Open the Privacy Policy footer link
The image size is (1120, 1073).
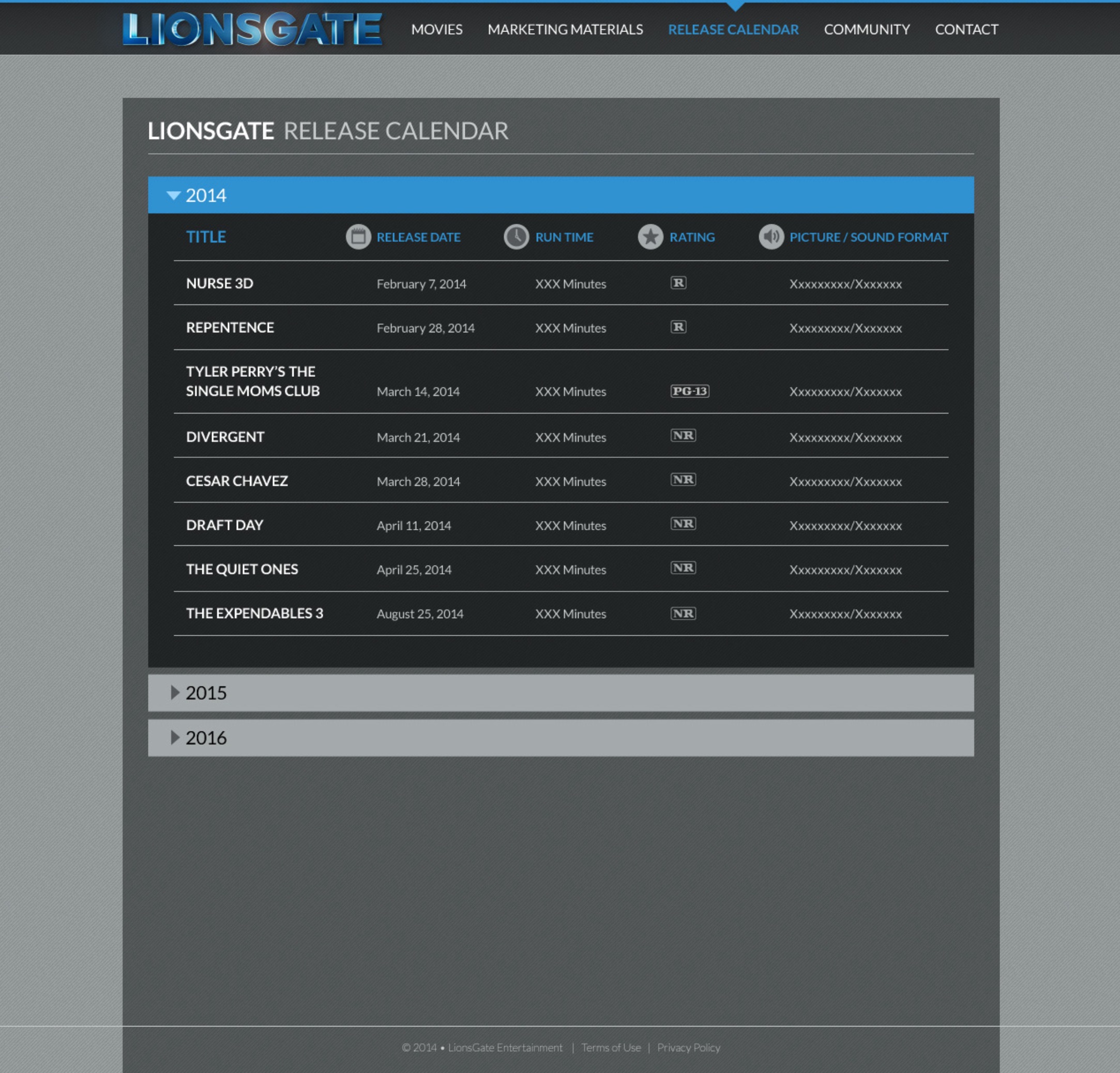[x=689, y=1047]
